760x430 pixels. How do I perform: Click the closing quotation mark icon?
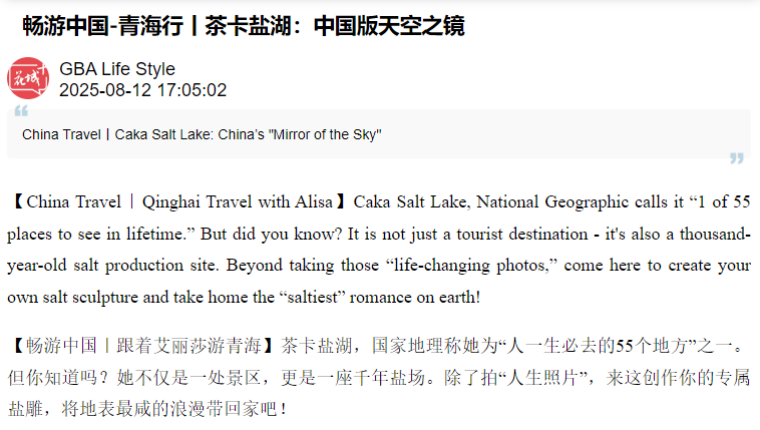pos(737,158)
